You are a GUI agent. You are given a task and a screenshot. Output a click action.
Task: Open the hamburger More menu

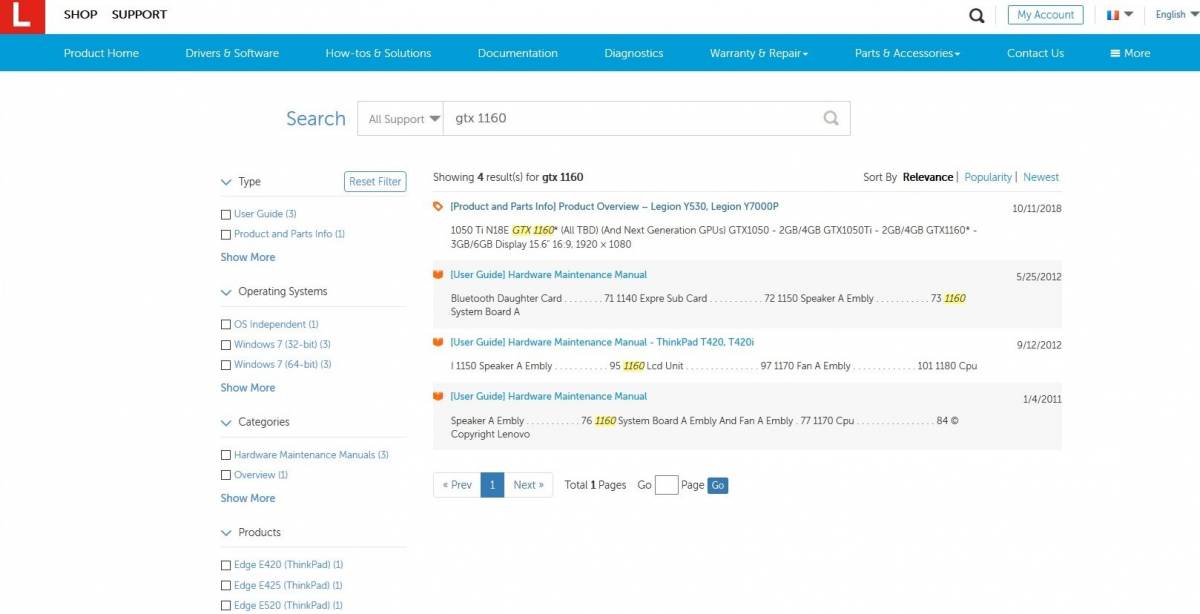[1130, 53]
